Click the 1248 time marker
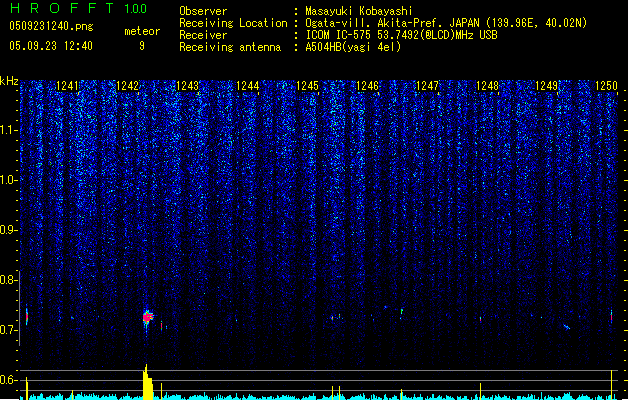The image size is (629, 400). [487, 85]
